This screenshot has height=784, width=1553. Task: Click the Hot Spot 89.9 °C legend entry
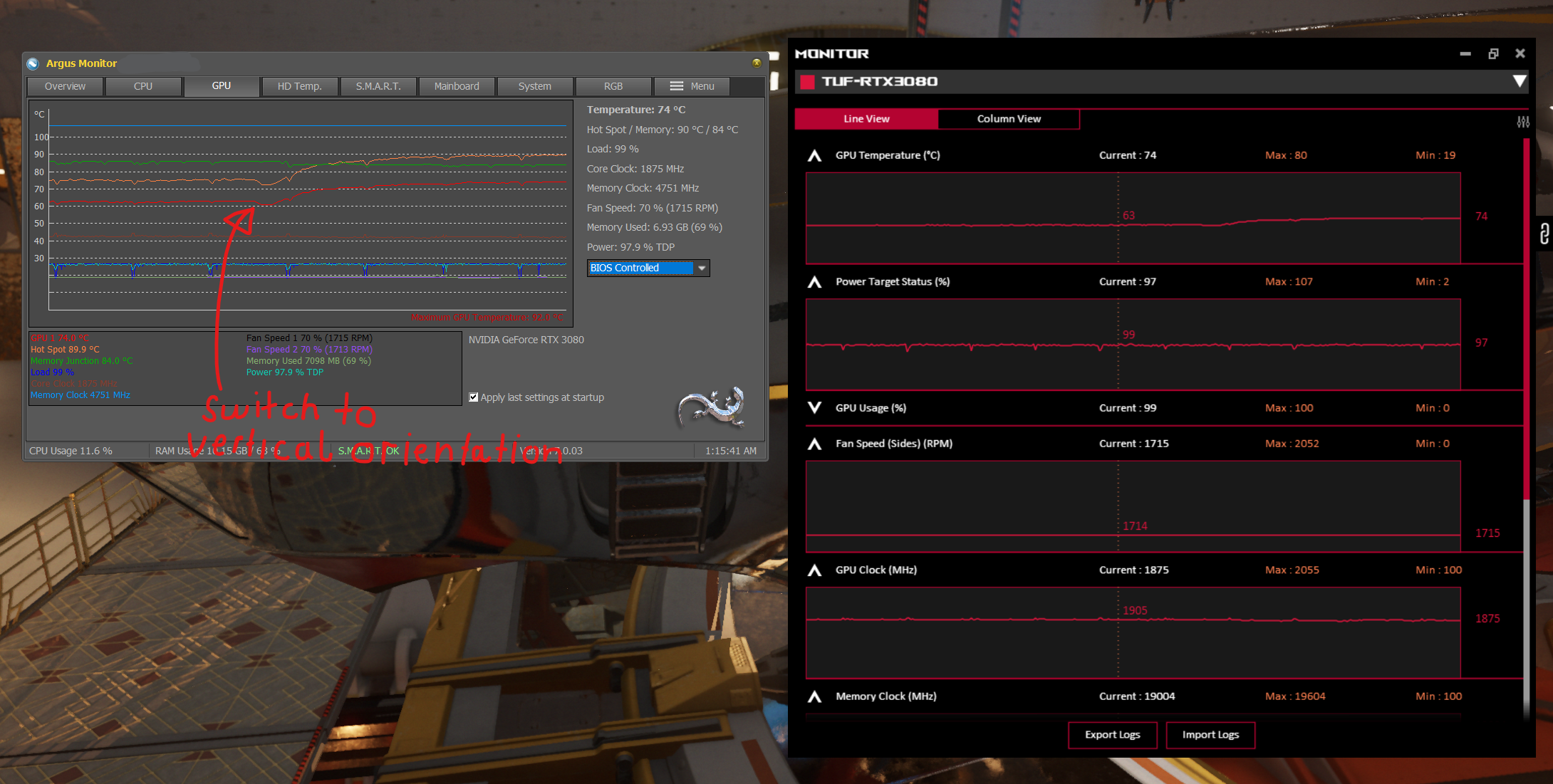pos(65,350)
